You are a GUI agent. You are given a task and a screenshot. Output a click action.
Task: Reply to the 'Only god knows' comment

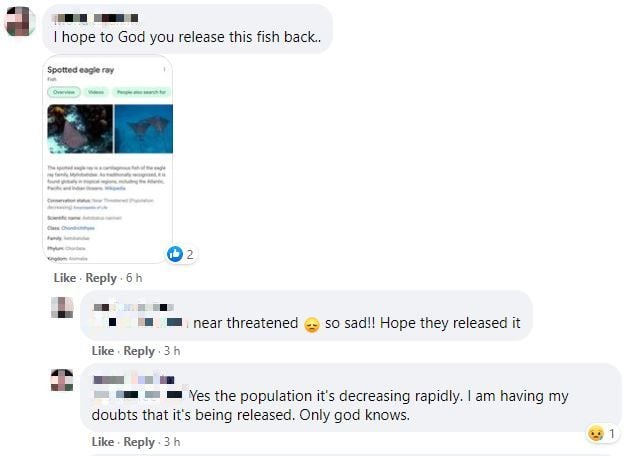click(139, 442)
